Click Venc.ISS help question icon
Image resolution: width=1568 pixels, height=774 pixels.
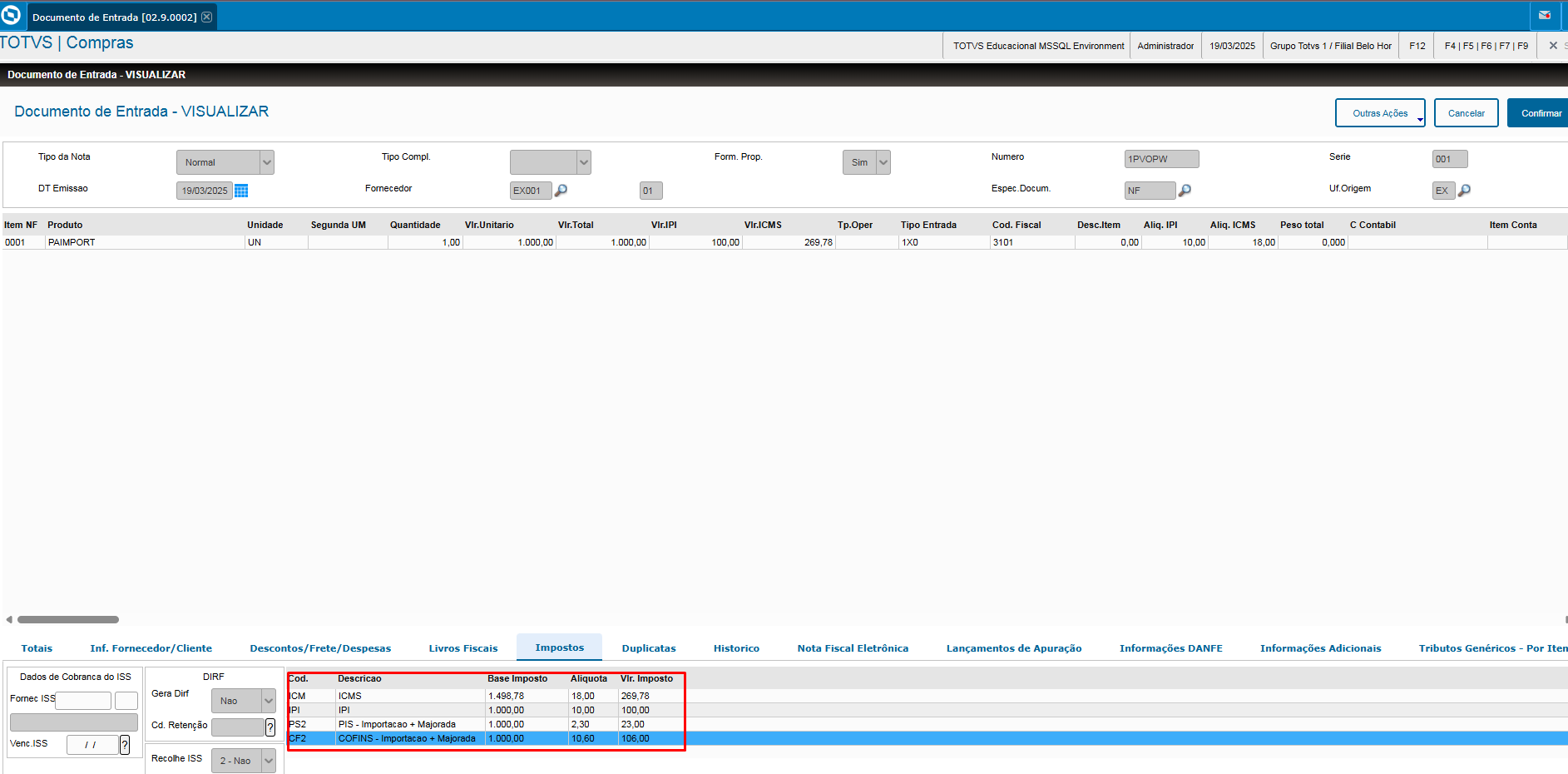pos(125,745)
